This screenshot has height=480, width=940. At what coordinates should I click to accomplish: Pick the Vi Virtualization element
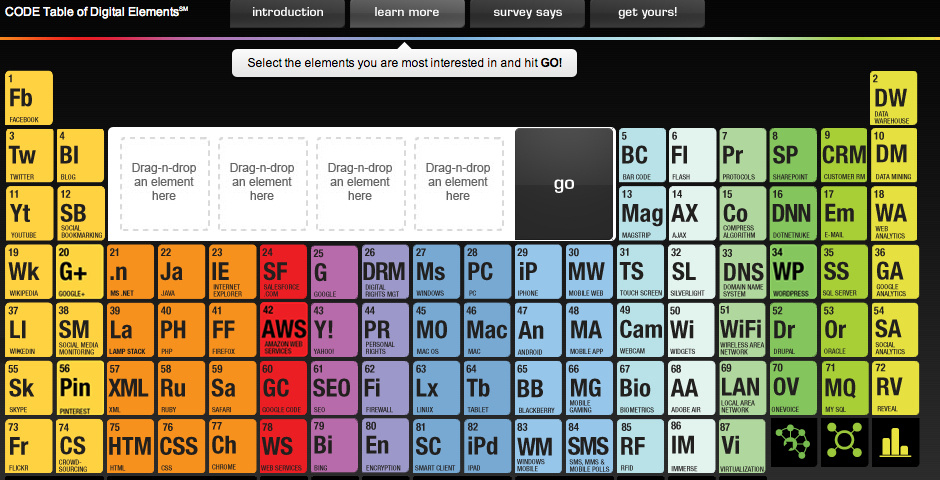coord(743,445)
